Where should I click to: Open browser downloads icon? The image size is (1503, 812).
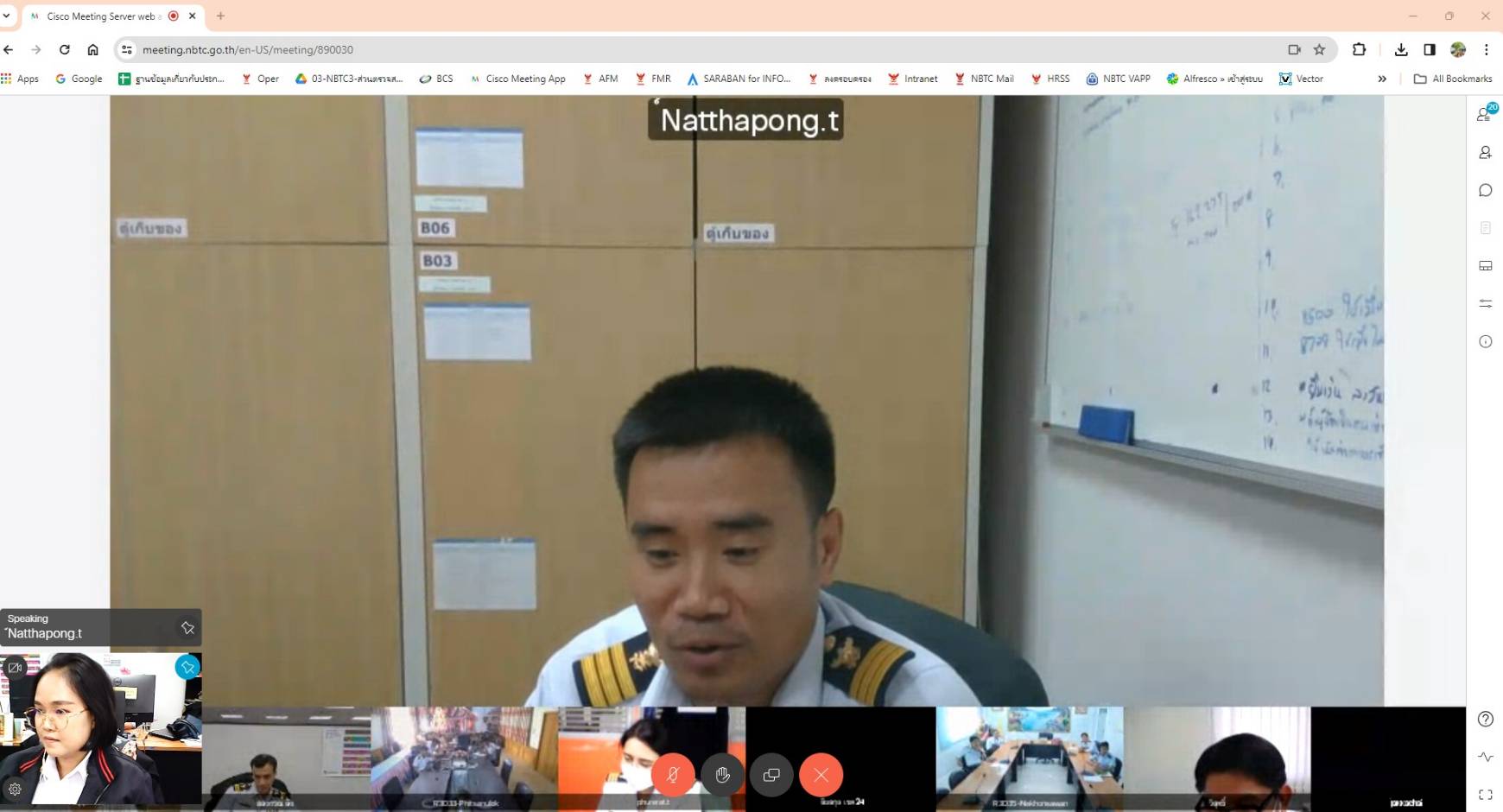[x=1401, y=50]
